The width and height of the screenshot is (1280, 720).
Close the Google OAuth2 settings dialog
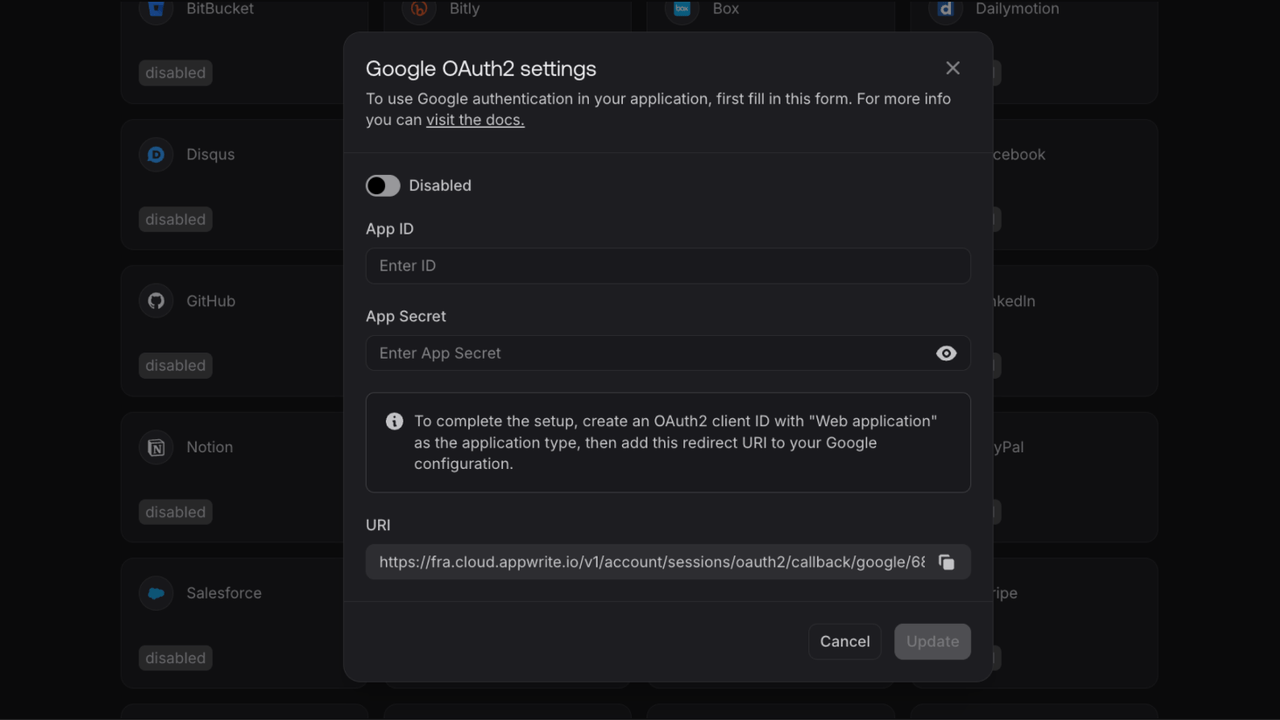point(952,68)
